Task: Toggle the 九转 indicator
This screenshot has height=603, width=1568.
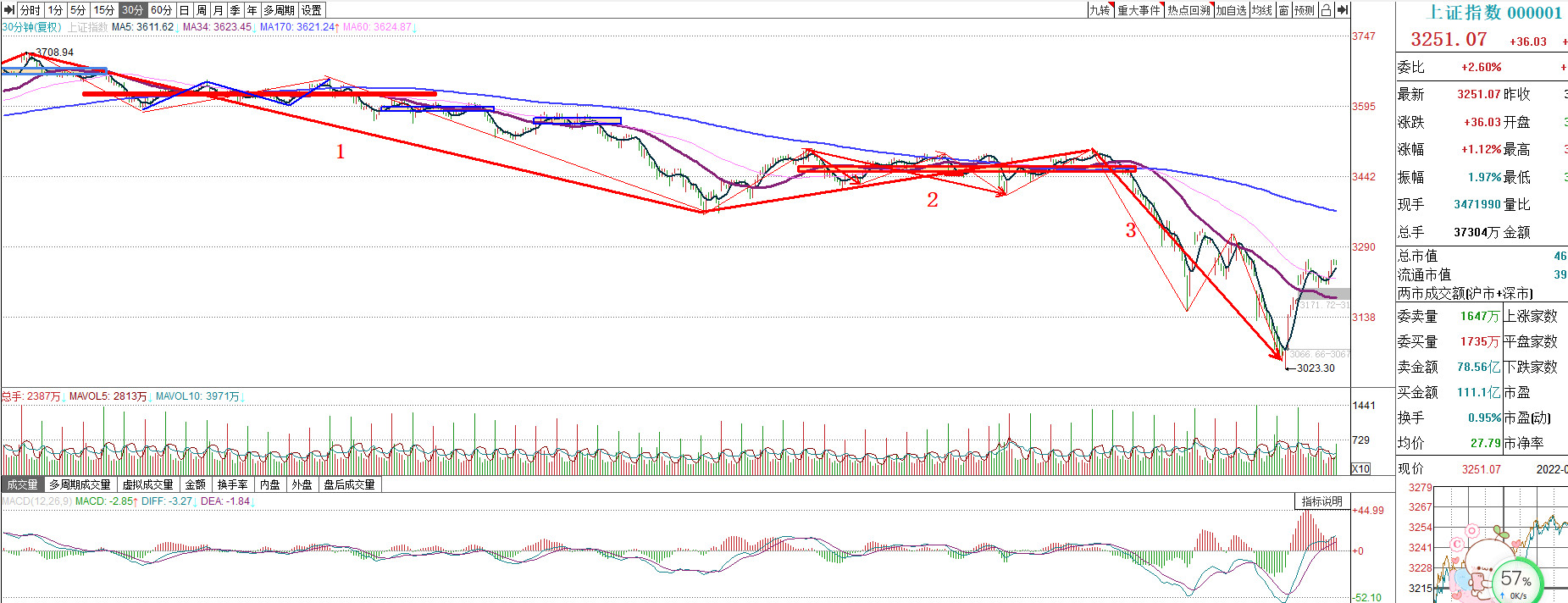Action: 1100,10
